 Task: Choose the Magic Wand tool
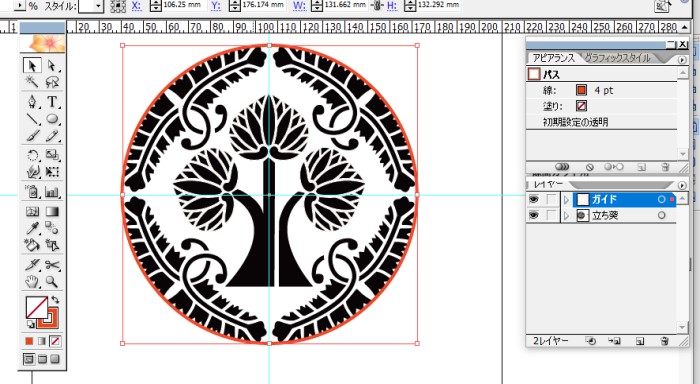tap(32, 82)
